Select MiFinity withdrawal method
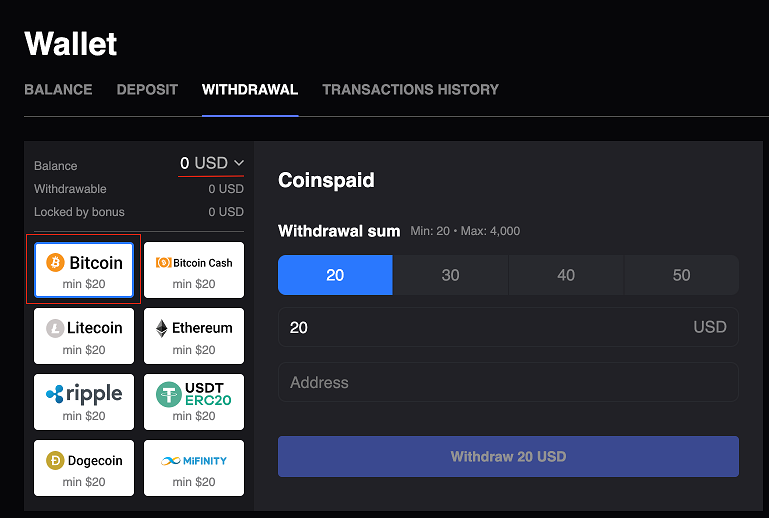 [194, 468]
